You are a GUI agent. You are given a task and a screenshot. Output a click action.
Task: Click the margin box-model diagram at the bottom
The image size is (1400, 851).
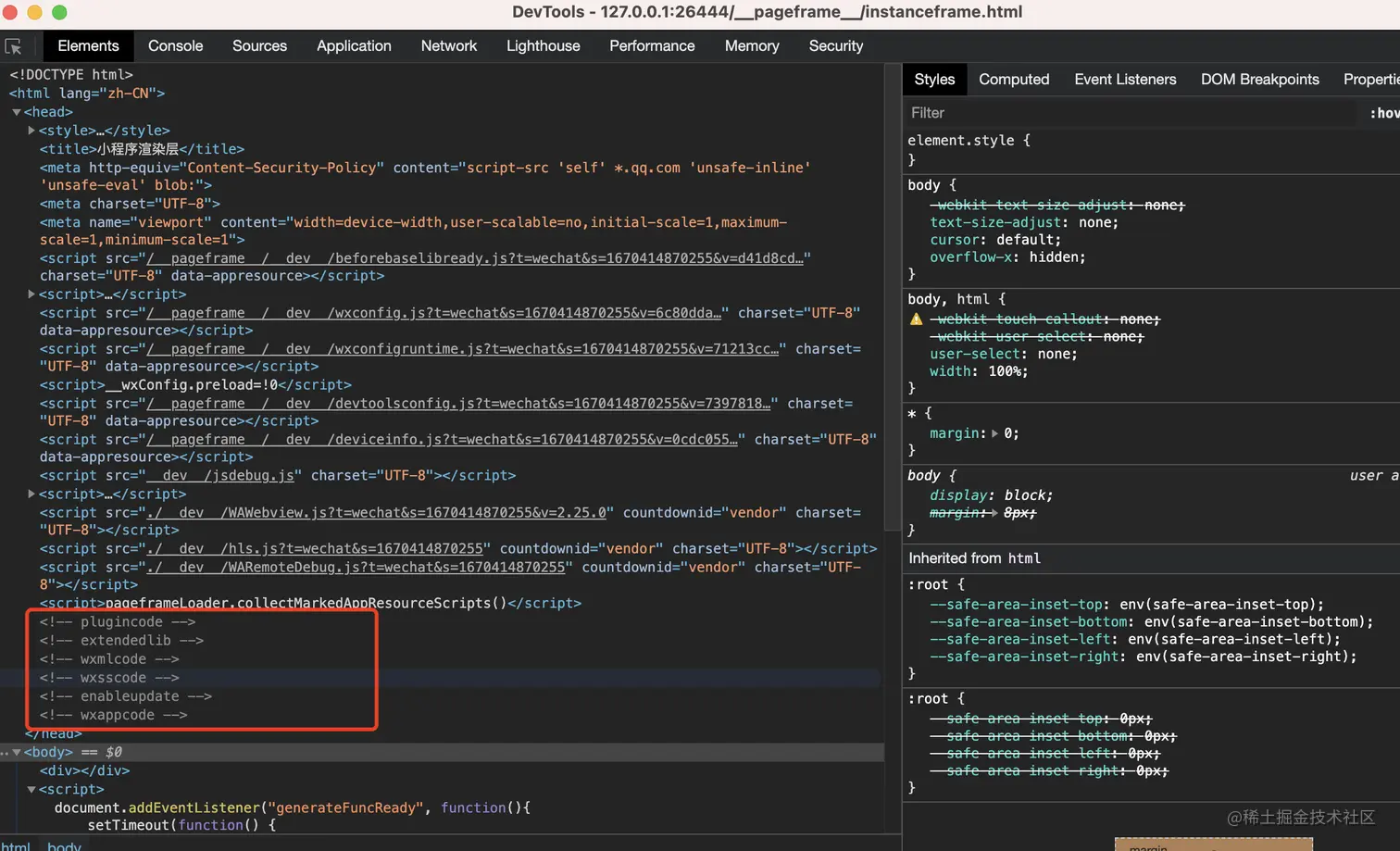pyautogui.click(x=1213, y=845)
